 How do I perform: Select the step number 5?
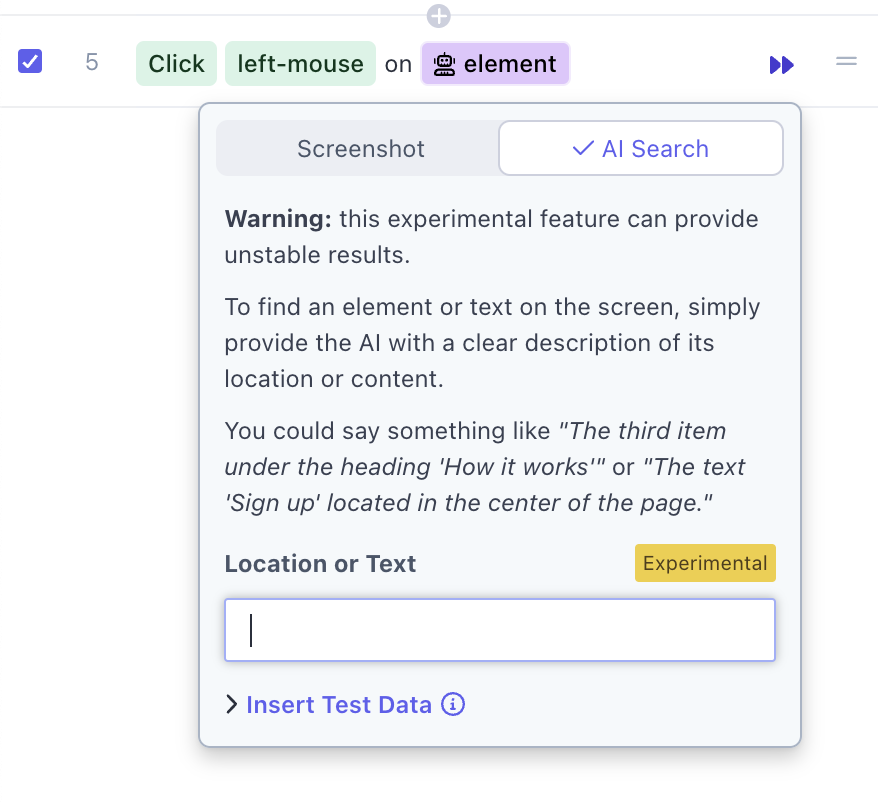pos(92,63)
